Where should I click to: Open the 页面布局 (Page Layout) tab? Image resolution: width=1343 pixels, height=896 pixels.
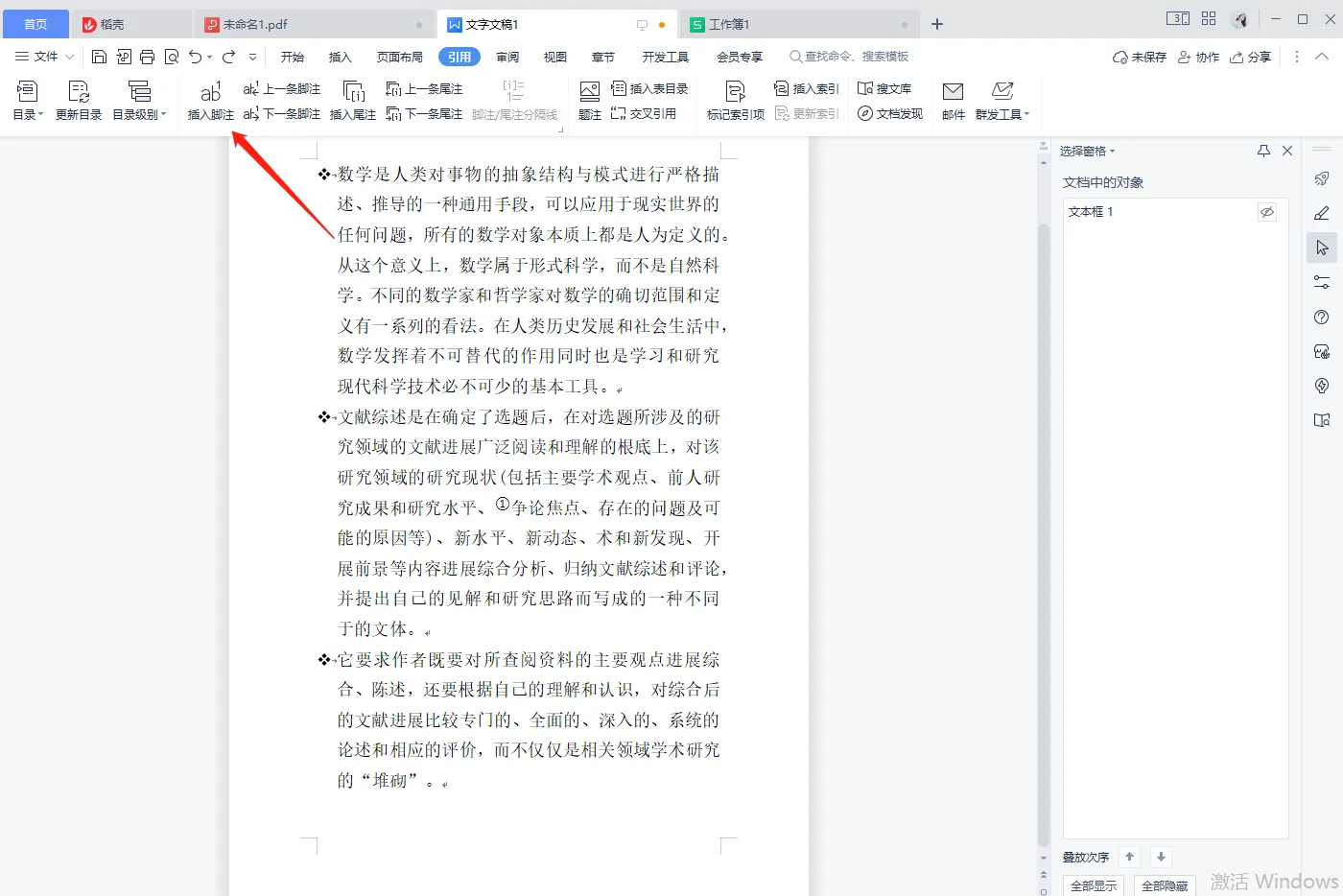tap(400, 57)
